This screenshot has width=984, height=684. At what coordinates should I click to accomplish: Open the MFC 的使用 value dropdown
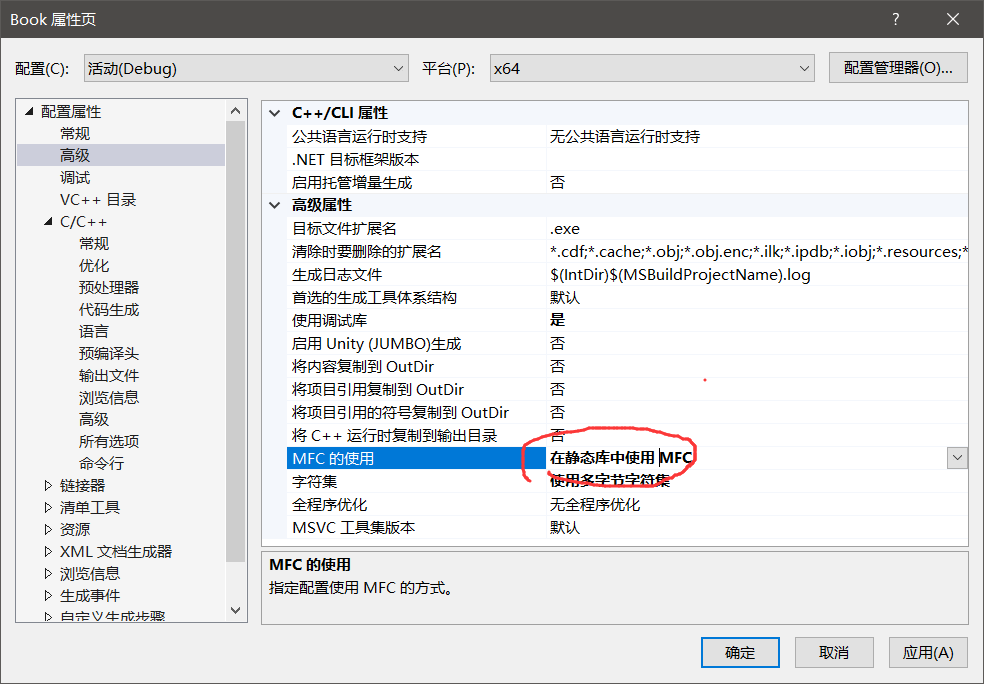coord(957,457)
